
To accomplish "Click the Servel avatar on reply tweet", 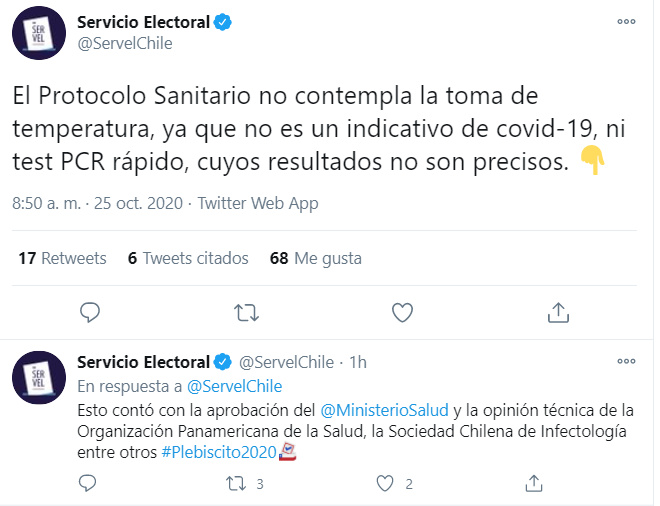I will (39, 378).
